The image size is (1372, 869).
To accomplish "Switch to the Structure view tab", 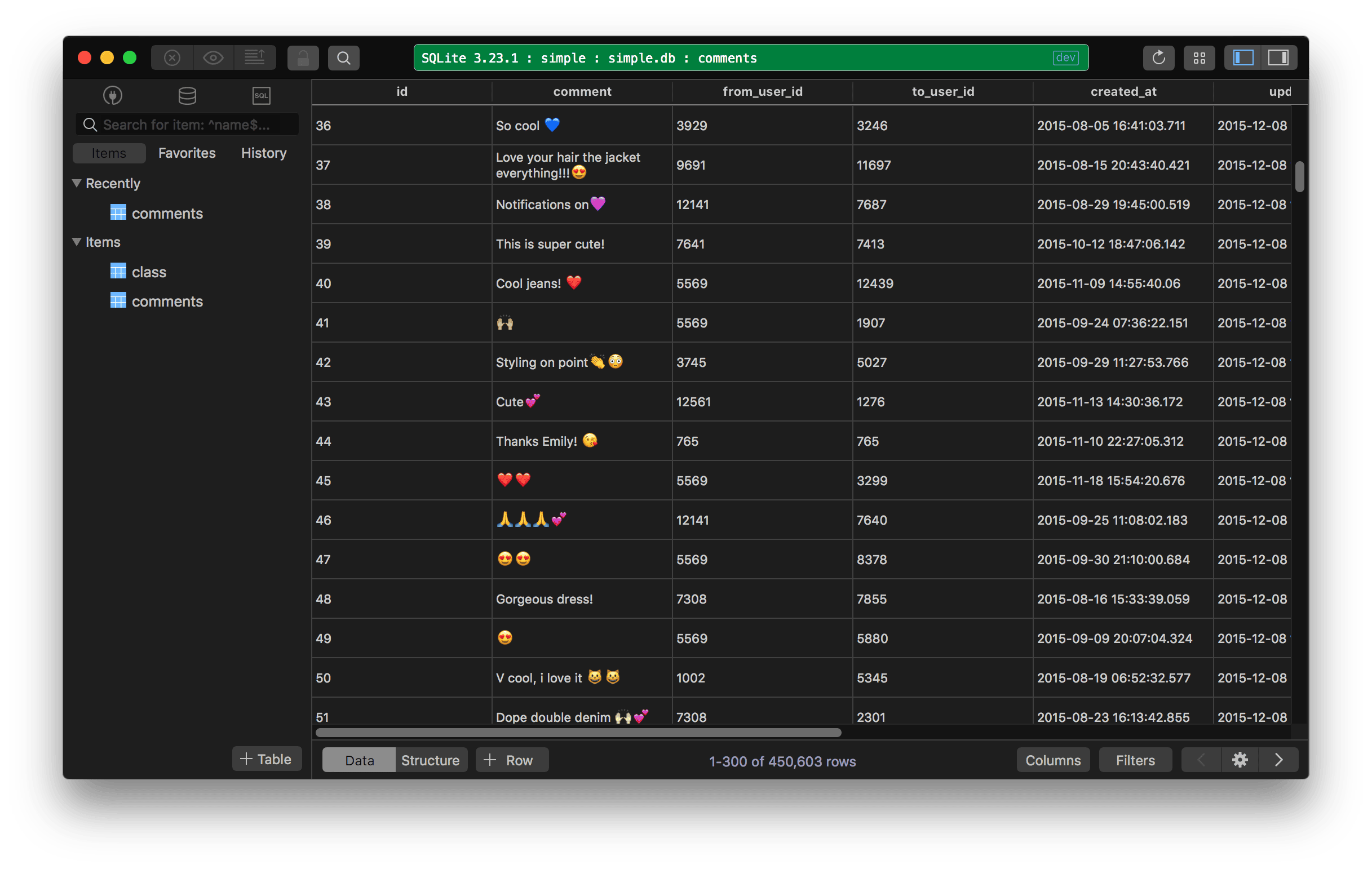I will [x=430, y=761].
